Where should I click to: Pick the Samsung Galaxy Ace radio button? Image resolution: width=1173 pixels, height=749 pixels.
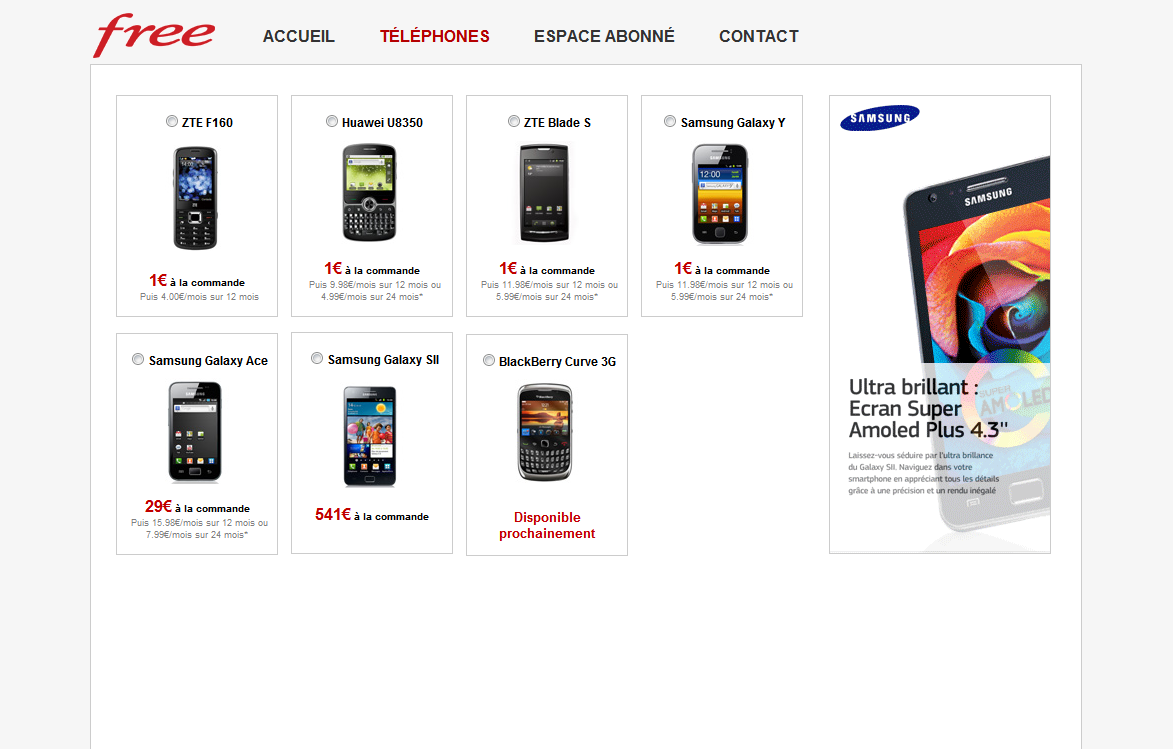click(138, 359)
